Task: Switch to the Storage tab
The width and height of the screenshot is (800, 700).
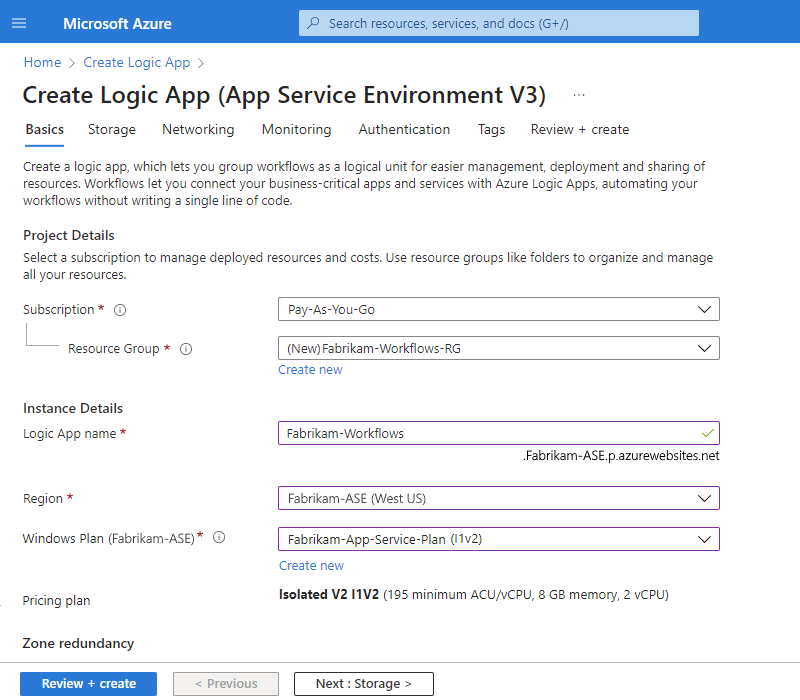Action: pos(112,130)
